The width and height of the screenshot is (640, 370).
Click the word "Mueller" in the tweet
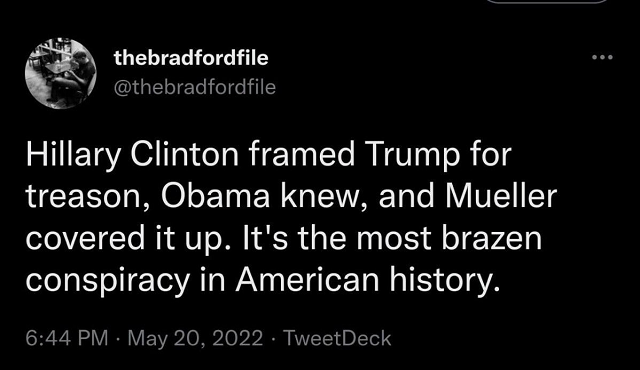501,197
